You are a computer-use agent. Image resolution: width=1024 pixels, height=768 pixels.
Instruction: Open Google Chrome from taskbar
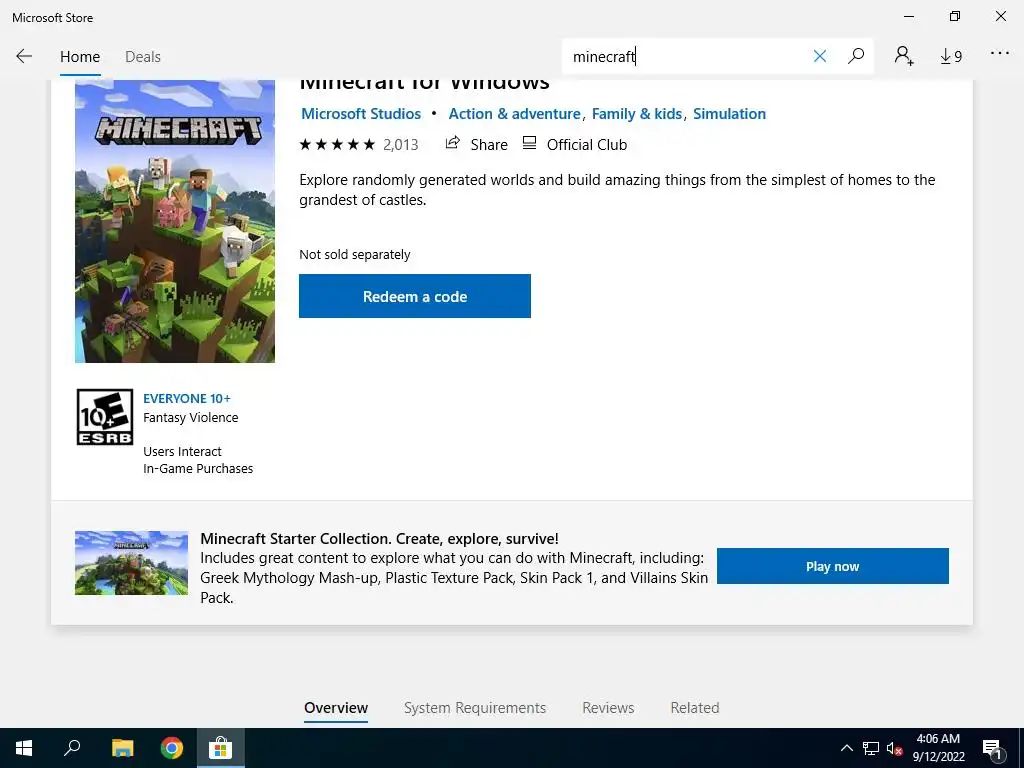point(172,748)
